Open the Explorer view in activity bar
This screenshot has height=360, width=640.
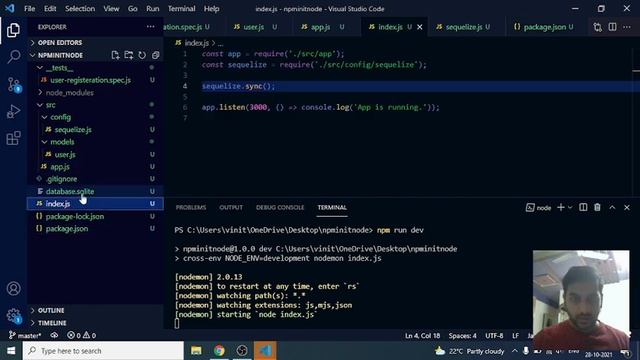click(13, 30)
